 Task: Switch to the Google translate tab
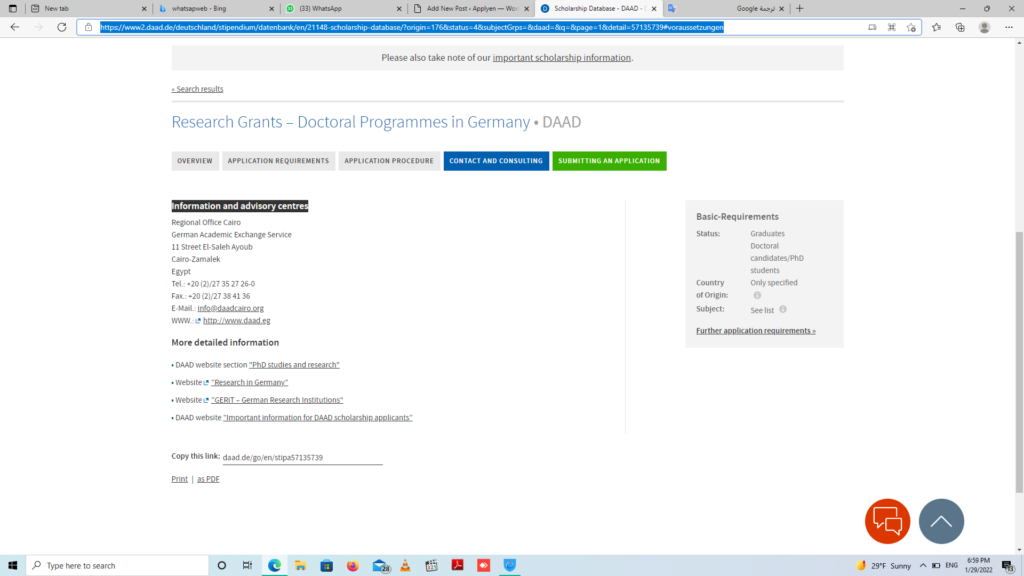coord(726,8)
